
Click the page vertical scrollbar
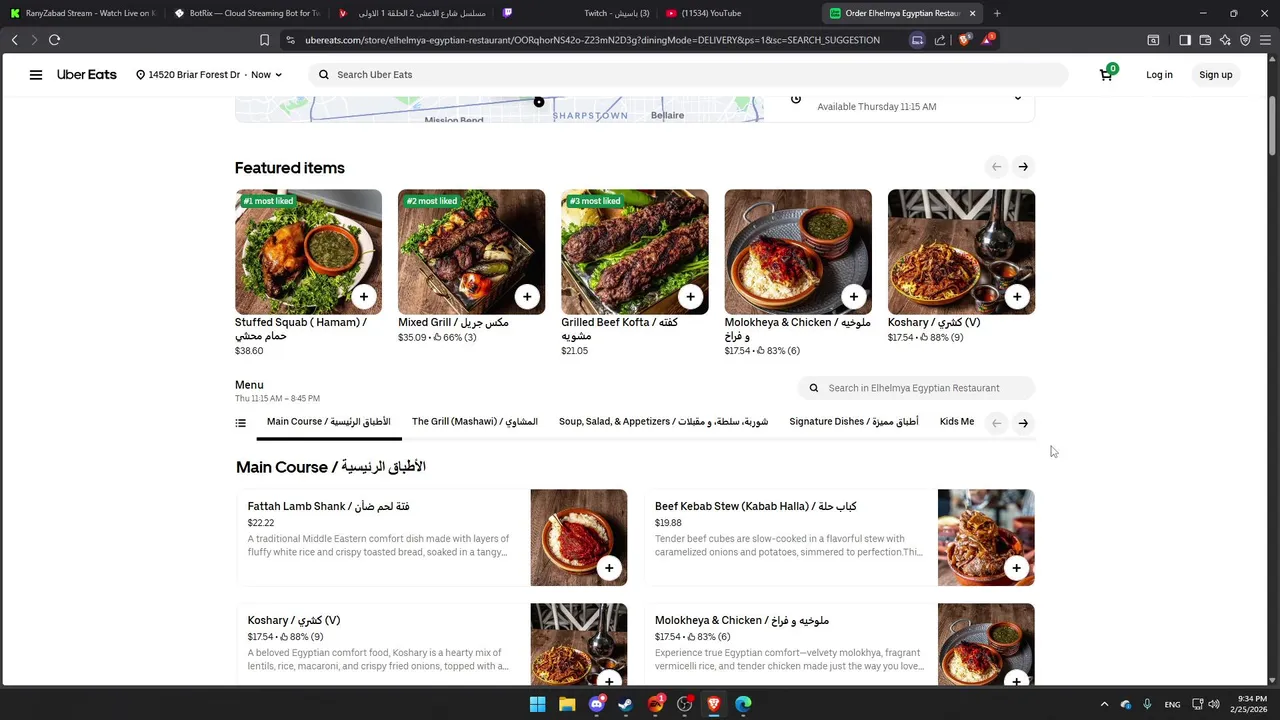1273,125
